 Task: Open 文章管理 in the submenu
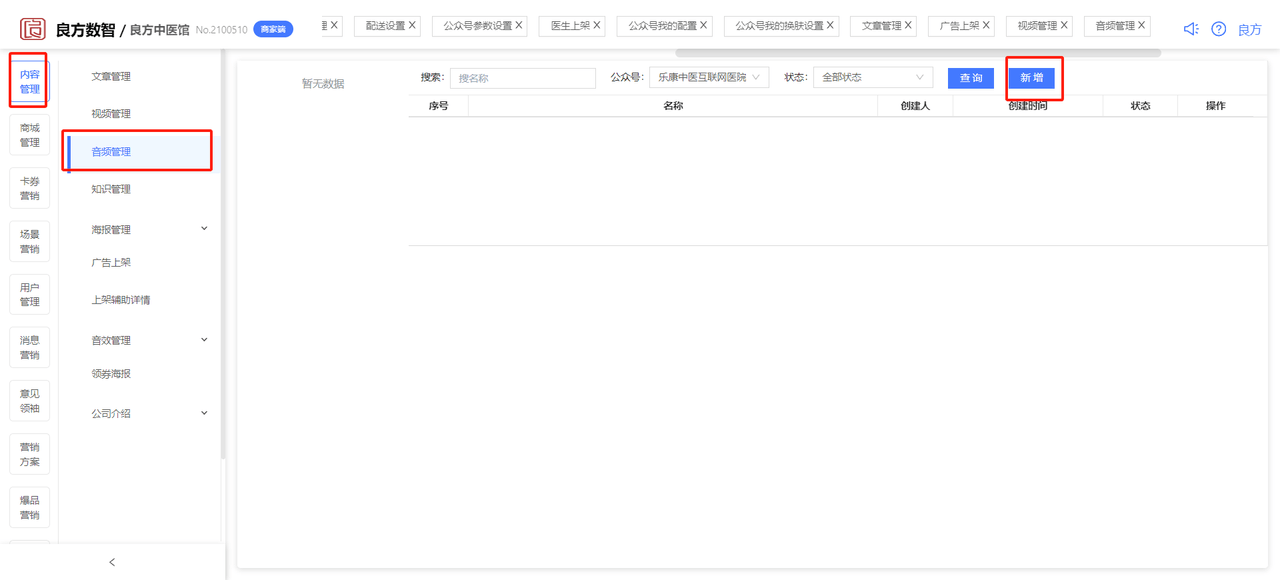(x=111, y=77)
